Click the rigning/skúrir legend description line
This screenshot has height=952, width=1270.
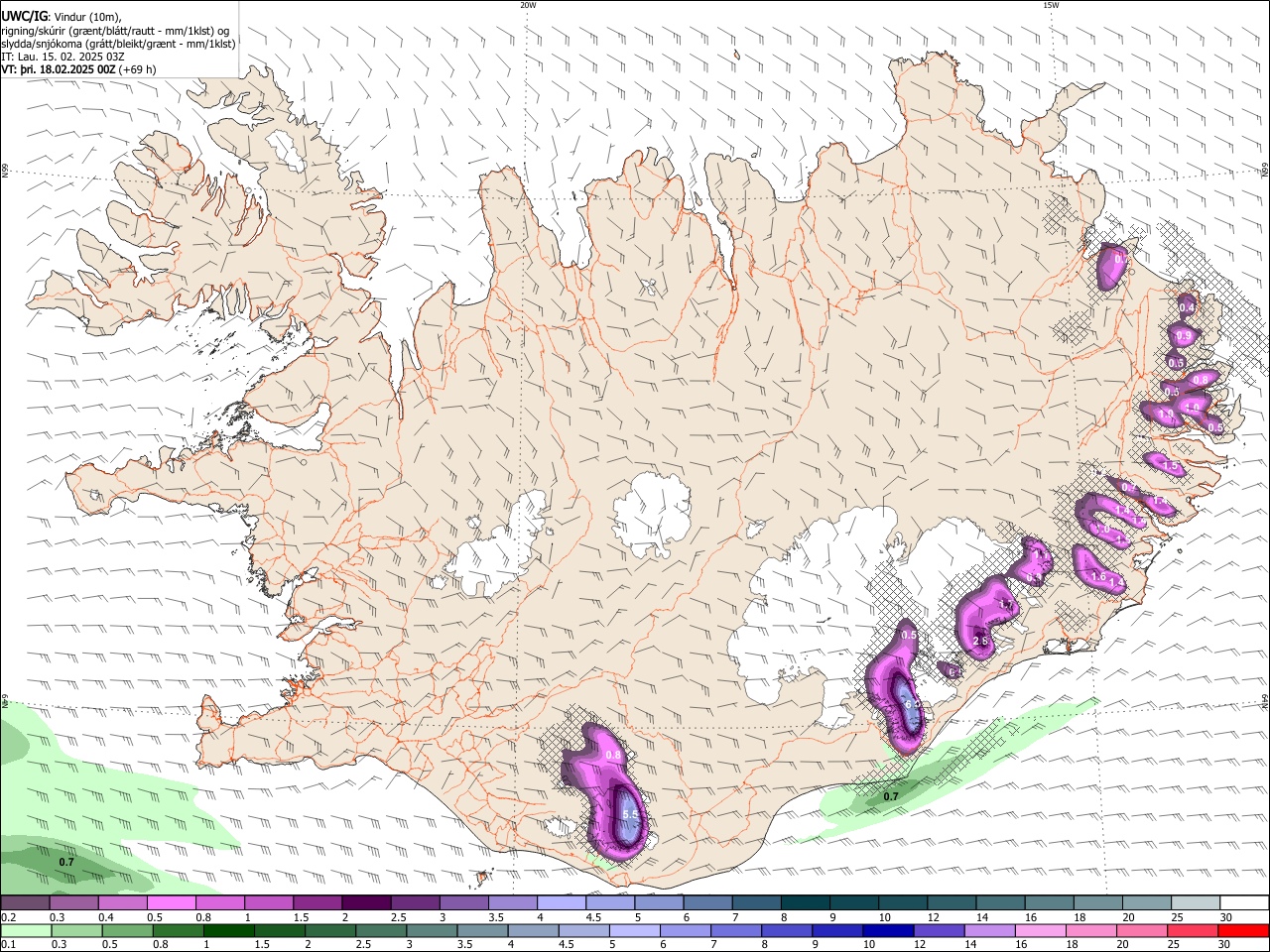(115, 31)
